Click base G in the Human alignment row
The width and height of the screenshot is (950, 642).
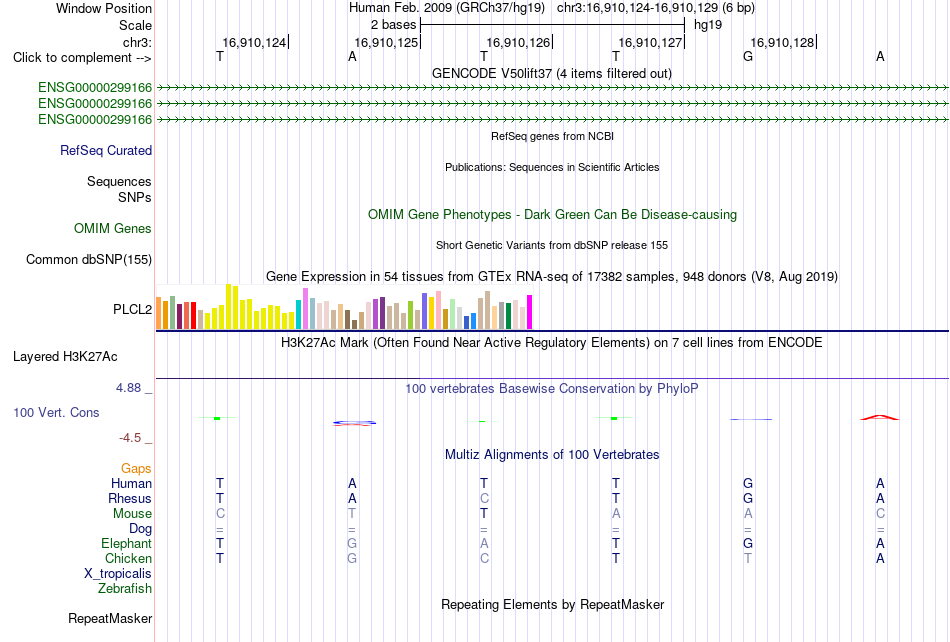[748, 483]
